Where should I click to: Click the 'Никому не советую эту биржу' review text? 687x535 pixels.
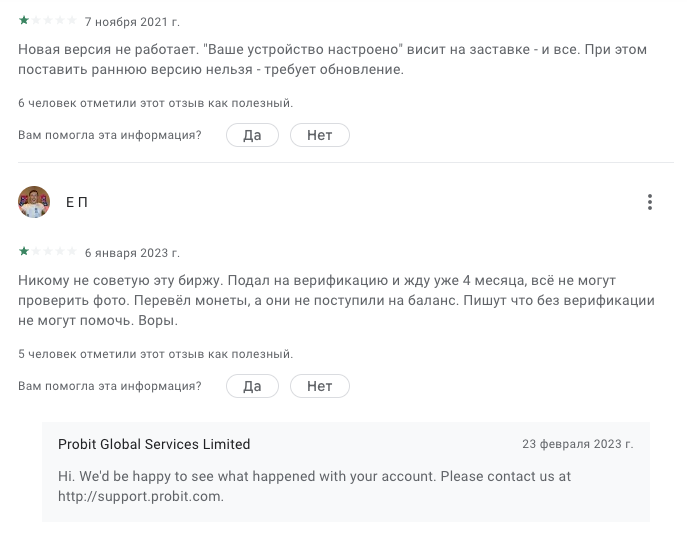point(336,300)
